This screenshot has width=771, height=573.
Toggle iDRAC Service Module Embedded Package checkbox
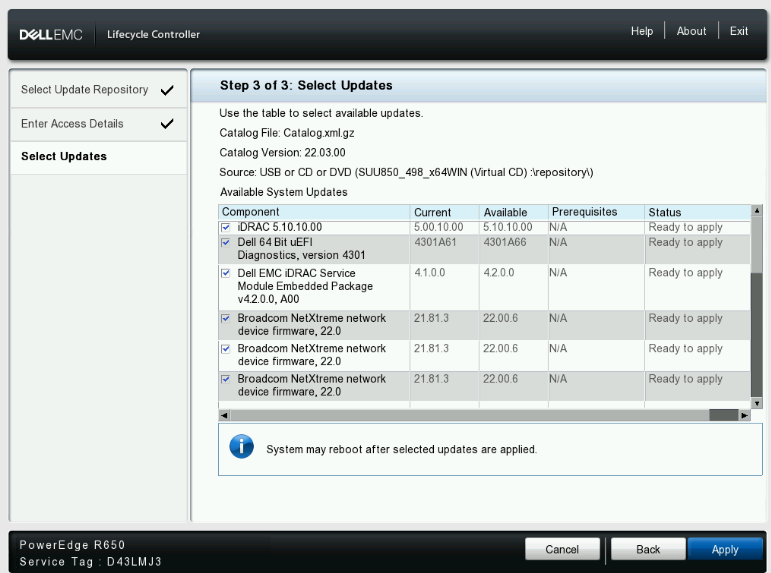coord(226,273)
